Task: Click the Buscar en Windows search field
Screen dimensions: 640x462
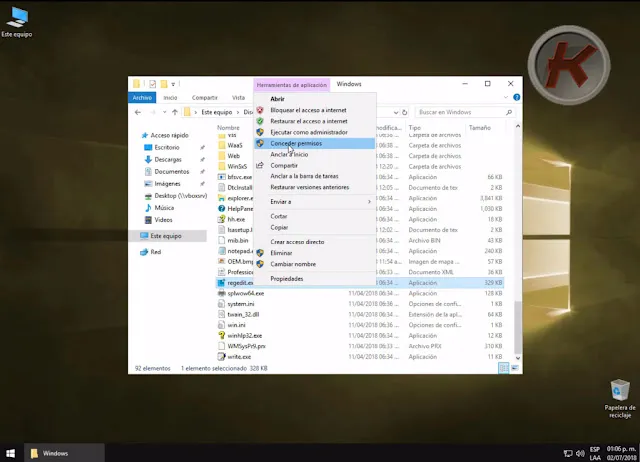Action: pyautogui.click(x=465, y=112)
